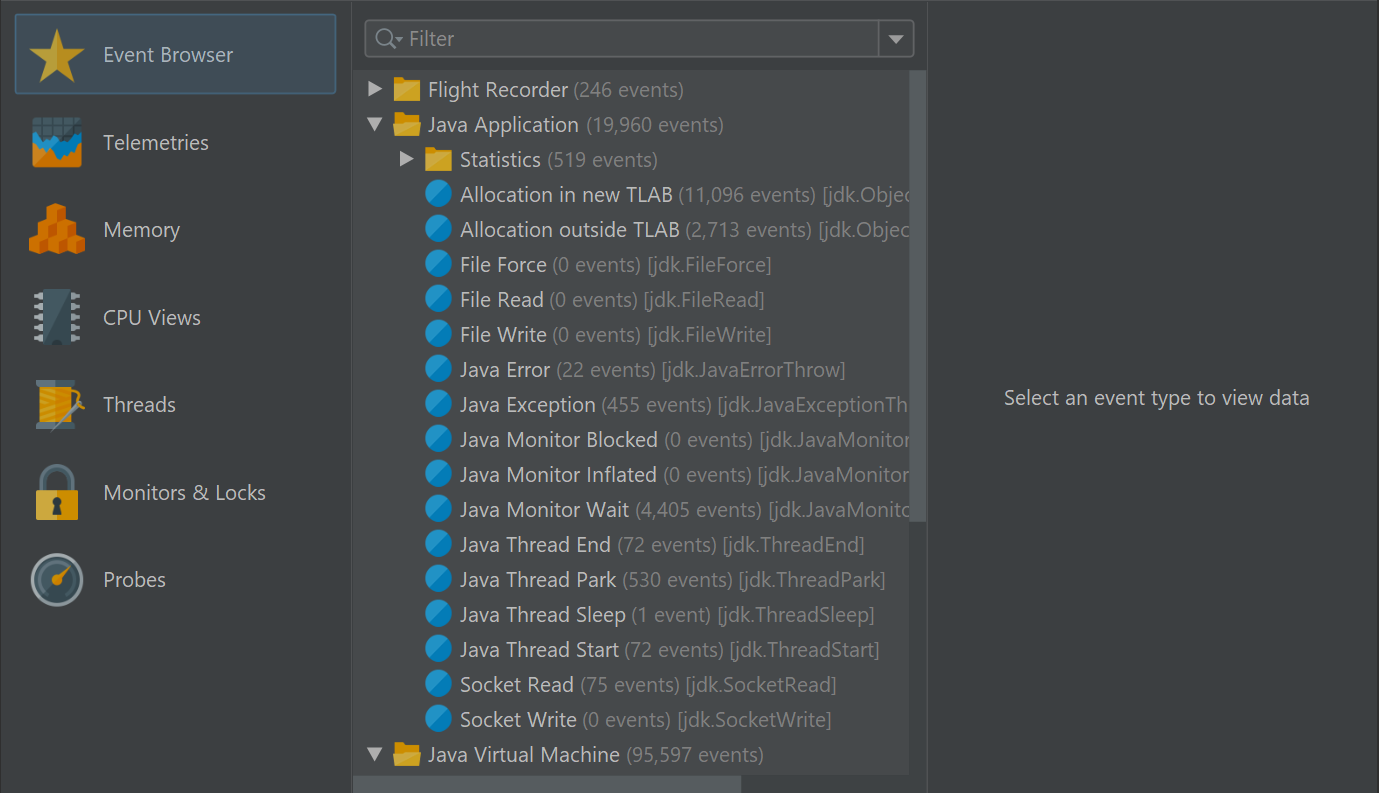Screen dimensions: 1379x793
Task: Click the Java Virtual Machine folder icon
Action: point(407,755)
